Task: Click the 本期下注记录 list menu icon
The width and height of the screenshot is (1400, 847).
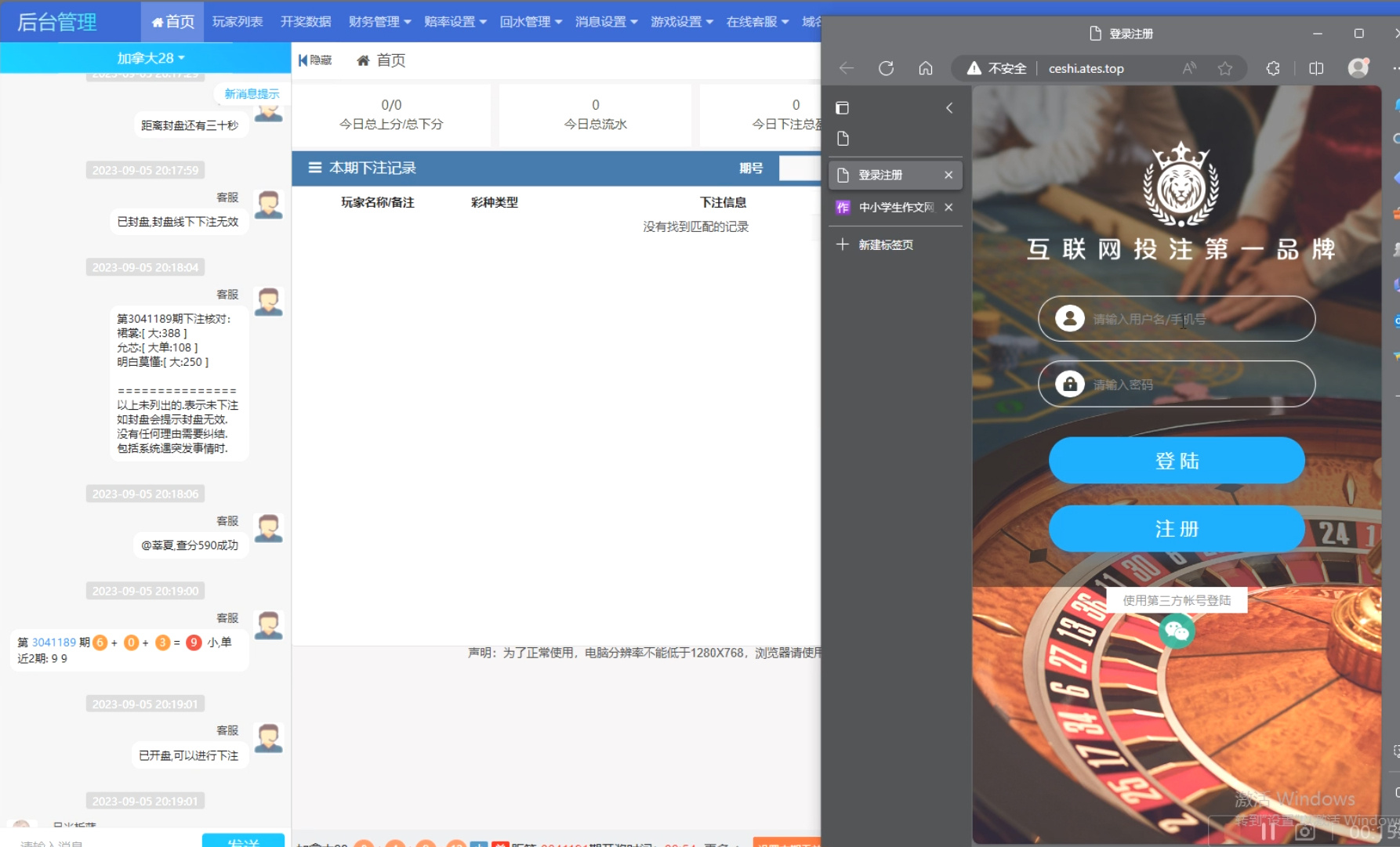Action: 315,168
